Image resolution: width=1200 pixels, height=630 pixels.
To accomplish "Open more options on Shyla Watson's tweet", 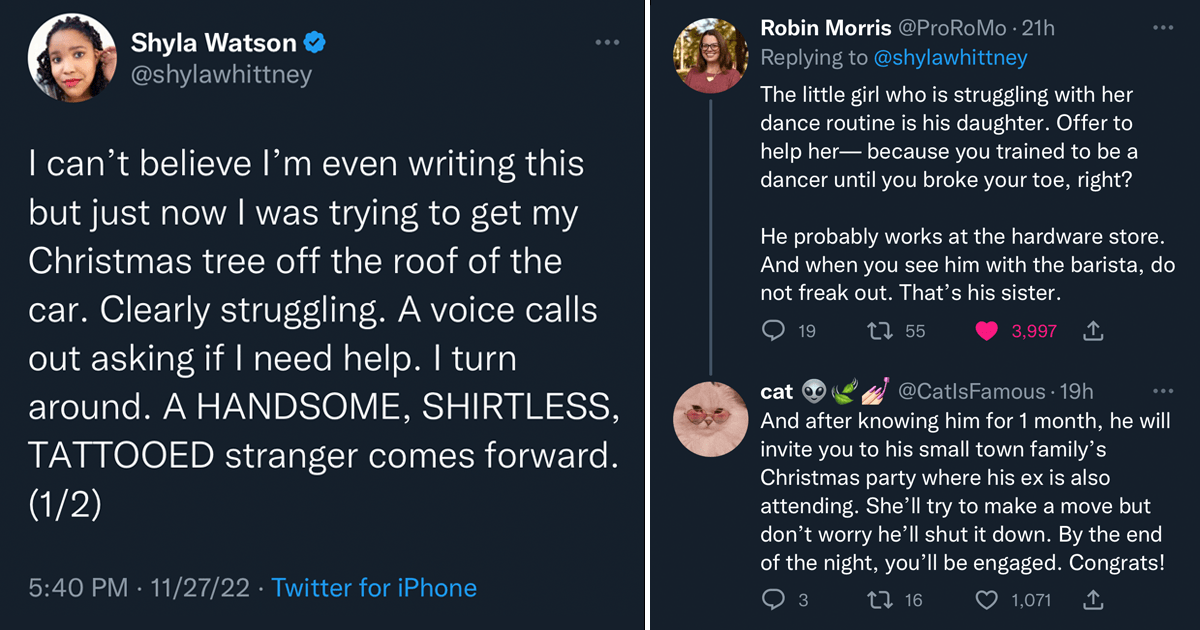I will point(607,42).
